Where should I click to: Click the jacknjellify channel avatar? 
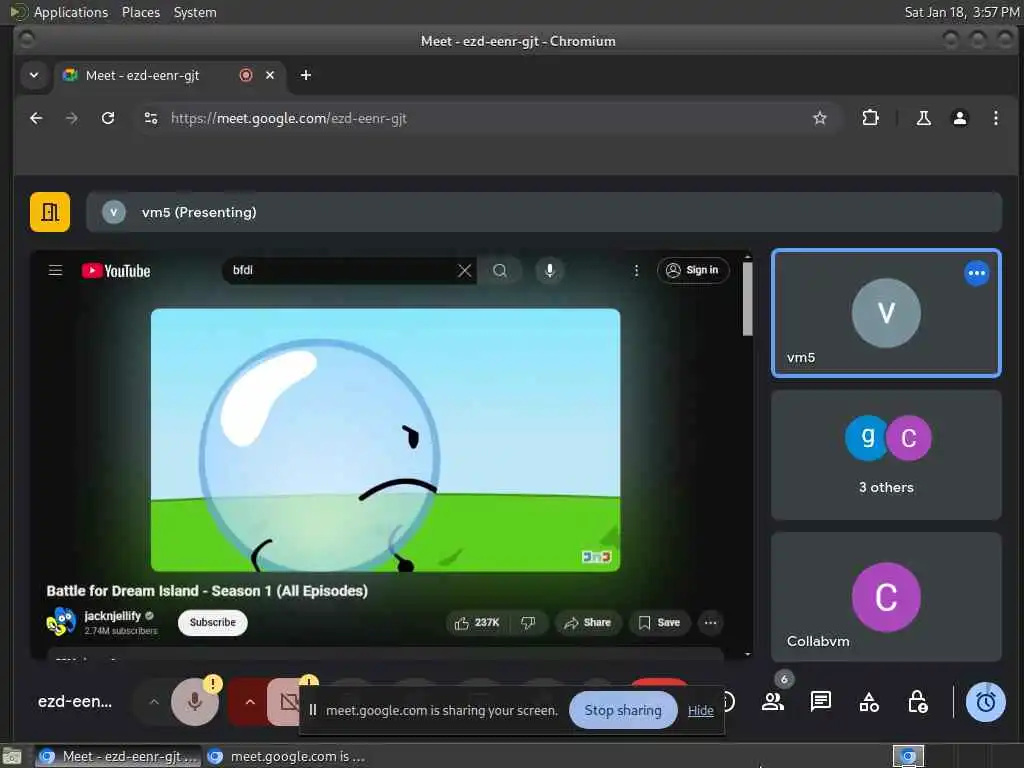coord(61,622)
